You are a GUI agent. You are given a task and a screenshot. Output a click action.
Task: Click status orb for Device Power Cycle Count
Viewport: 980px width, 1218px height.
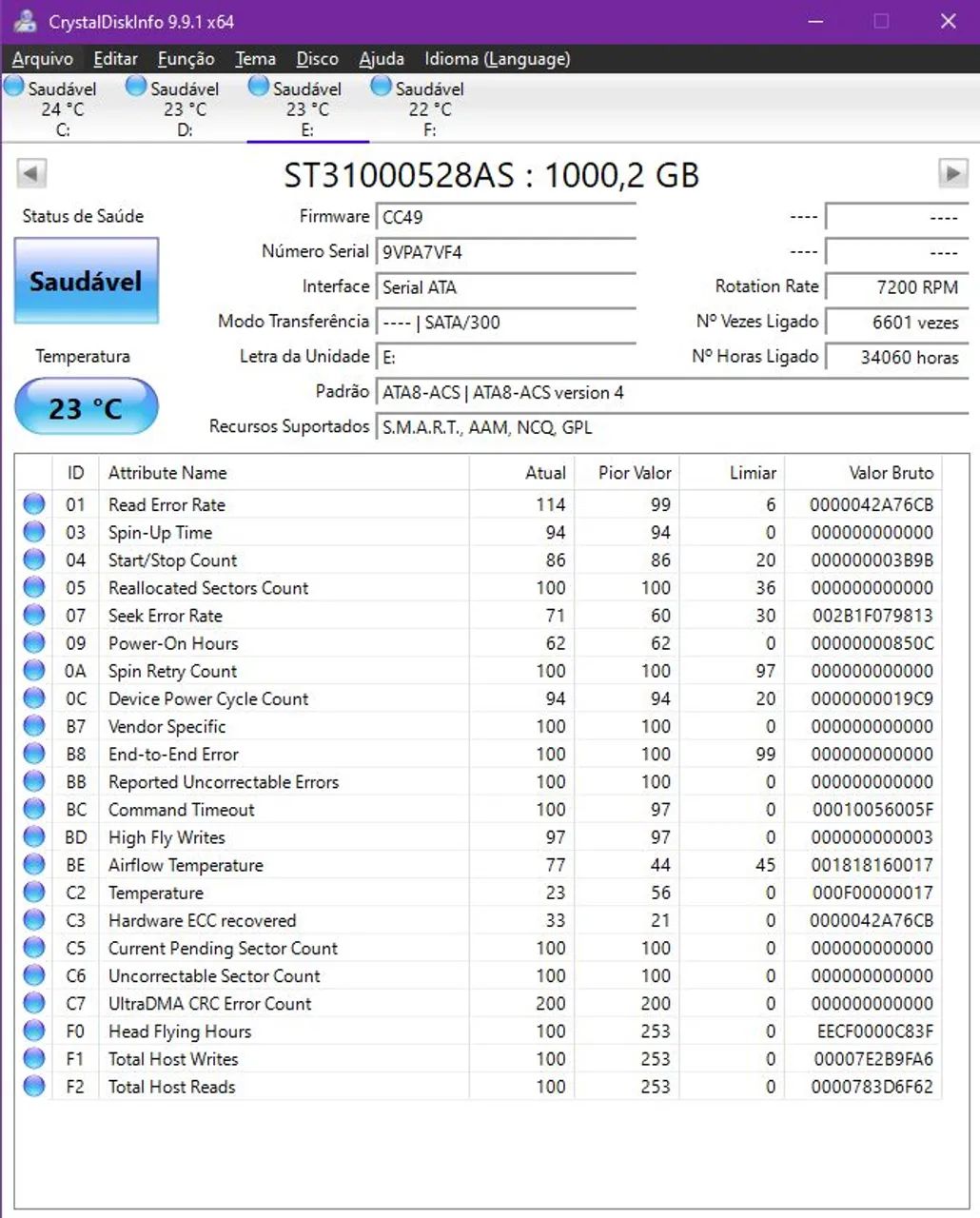coord(34,697)
